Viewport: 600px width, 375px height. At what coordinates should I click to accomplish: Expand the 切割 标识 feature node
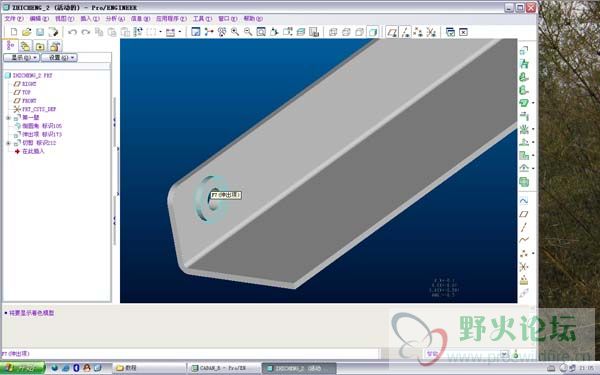(8, 143)
